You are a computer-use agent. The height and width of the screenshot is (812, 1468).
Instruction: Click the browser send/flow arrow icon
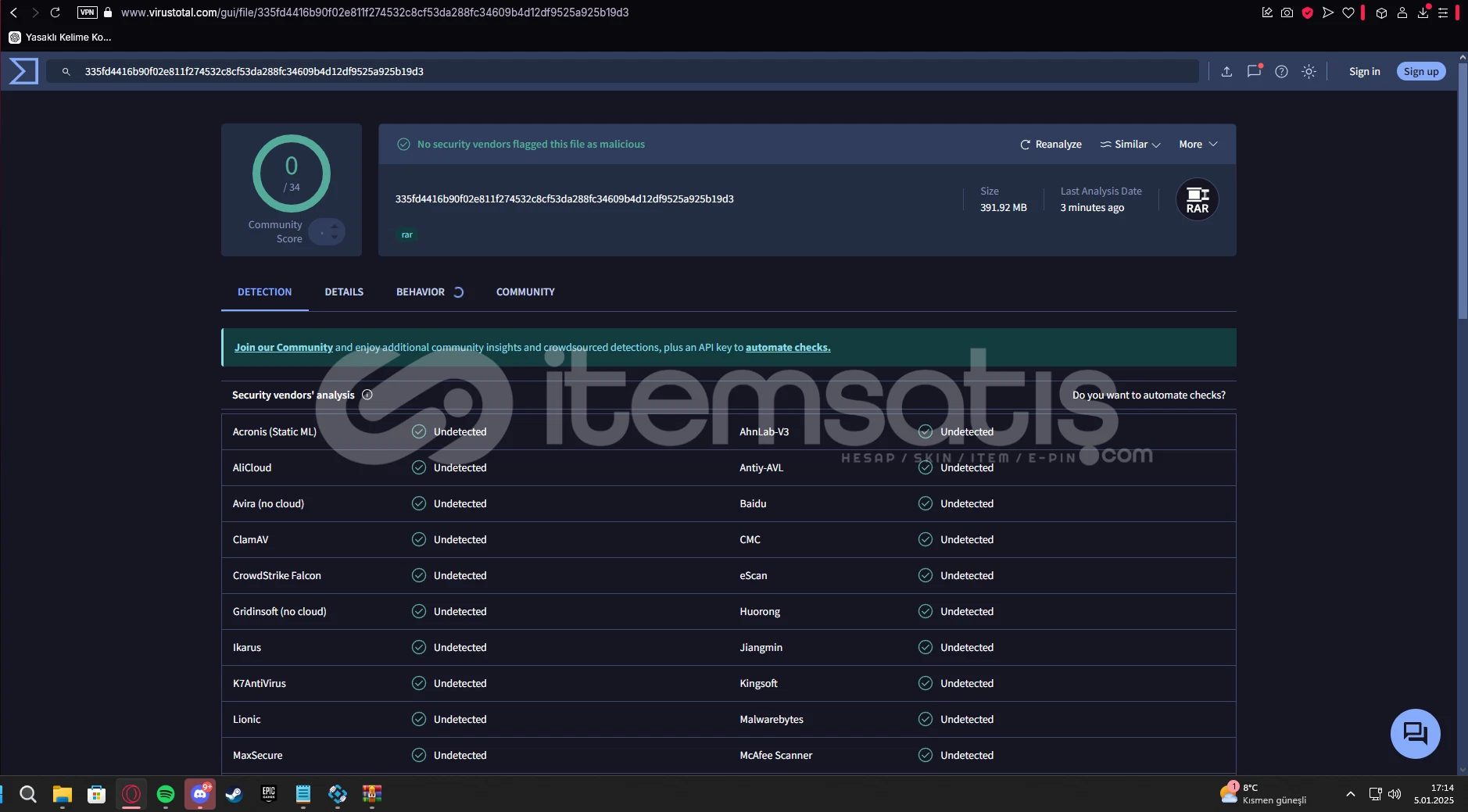click(1327, 13)
